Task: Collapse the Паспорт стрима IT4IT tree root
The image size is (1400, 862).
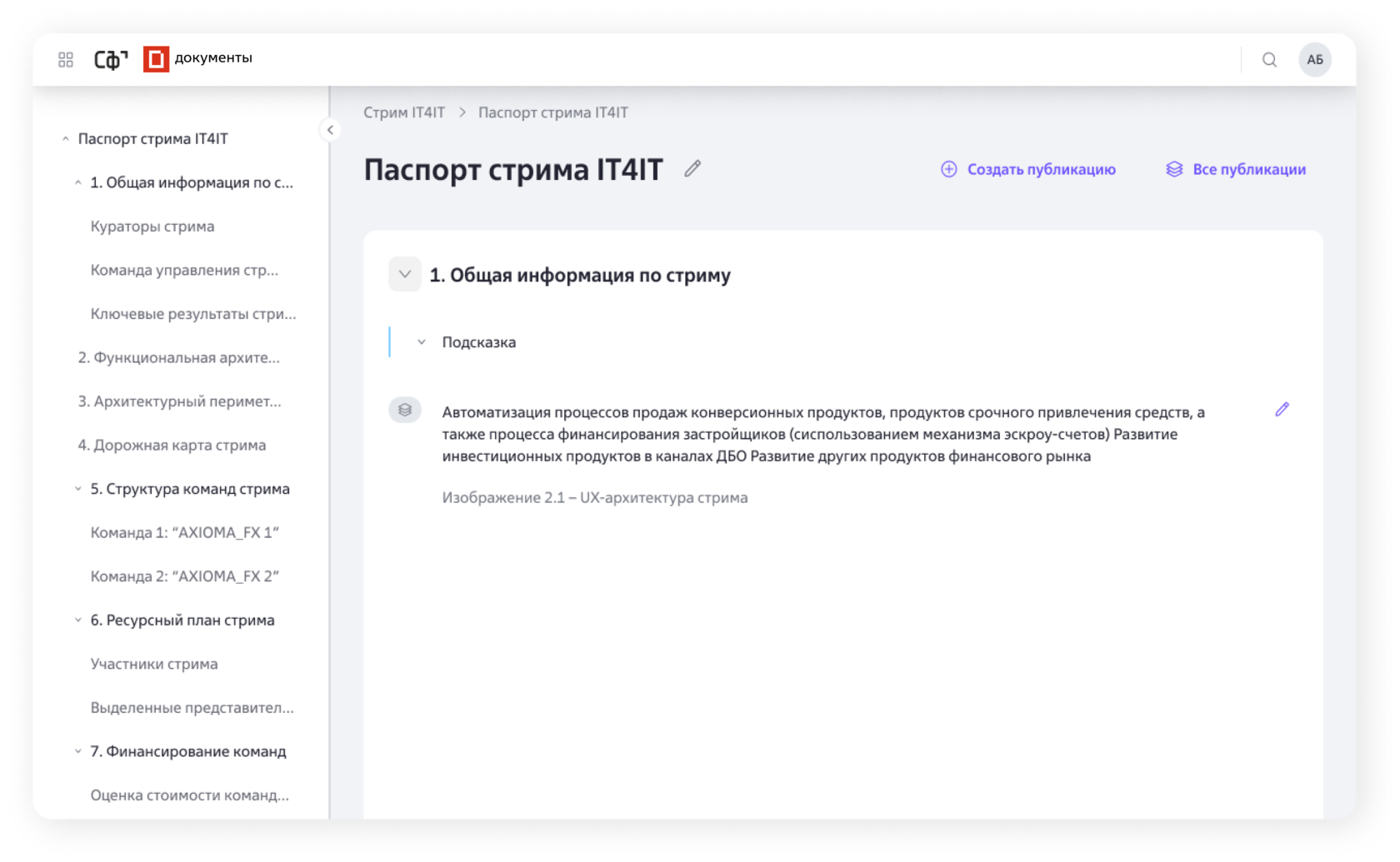Action: coord(65,139)
